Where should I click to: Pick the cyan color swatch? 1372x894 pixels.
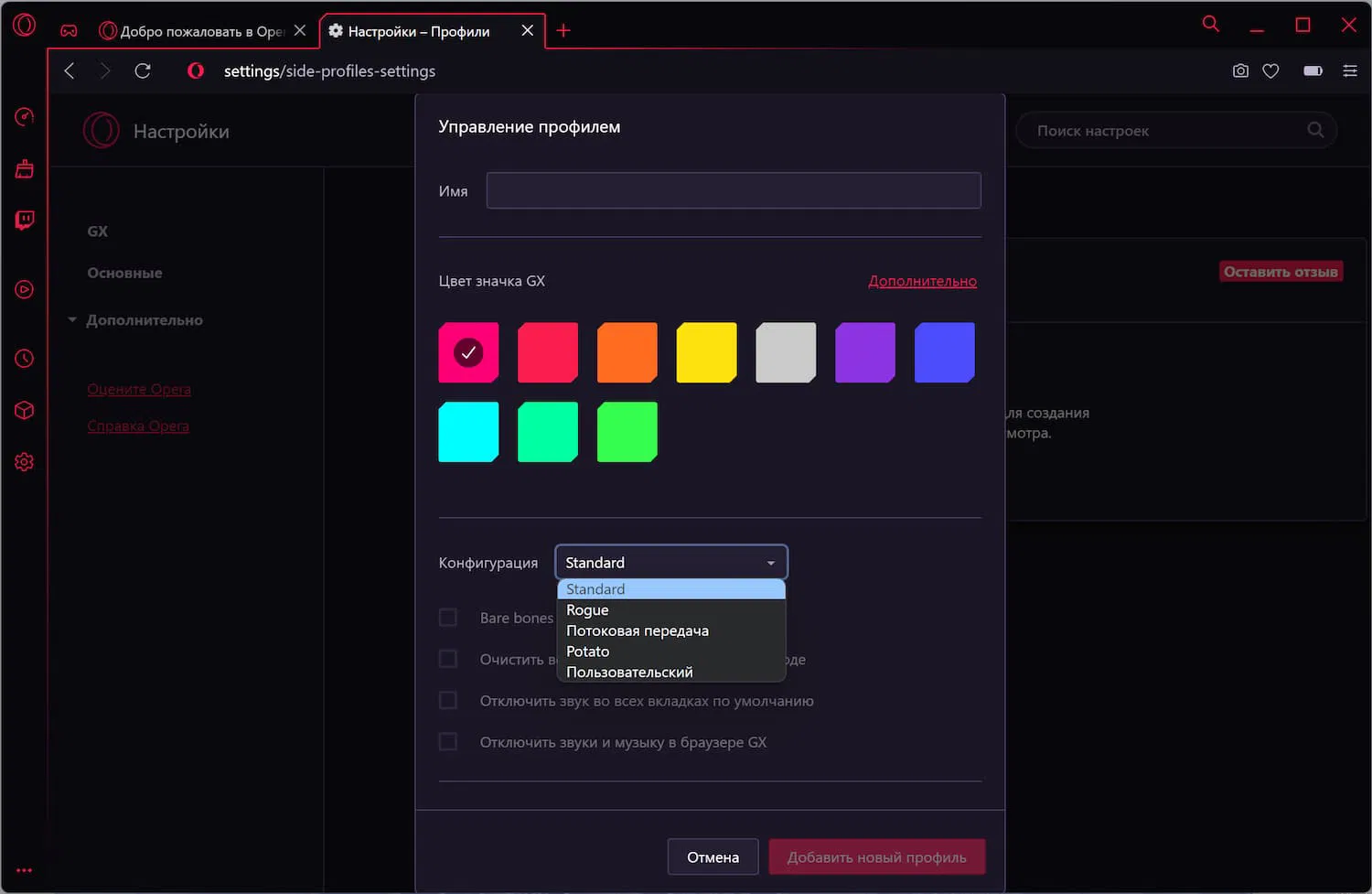468,432
